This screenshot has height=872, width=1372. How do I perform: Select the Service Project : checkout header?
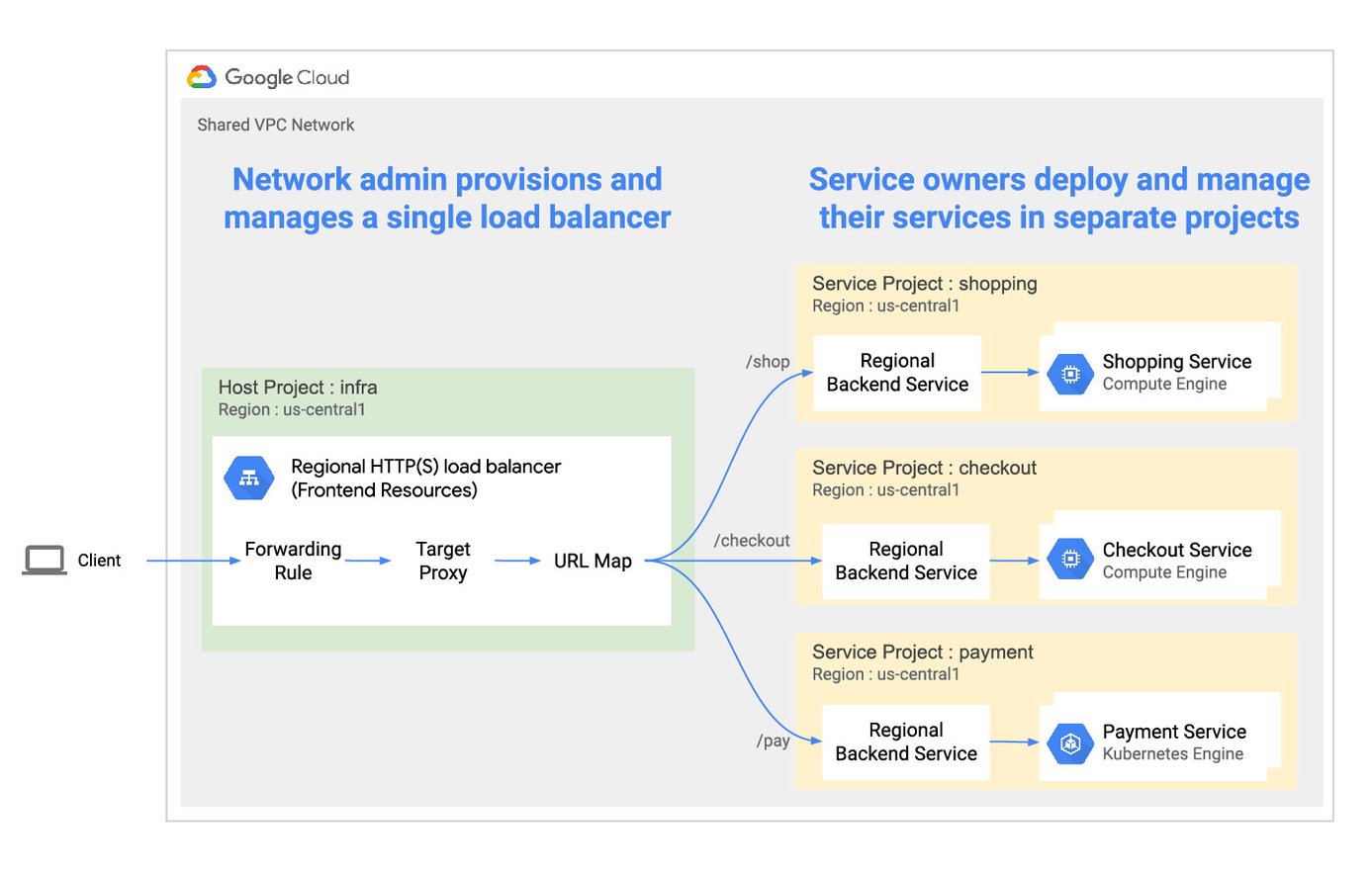(x=923, y=468)
